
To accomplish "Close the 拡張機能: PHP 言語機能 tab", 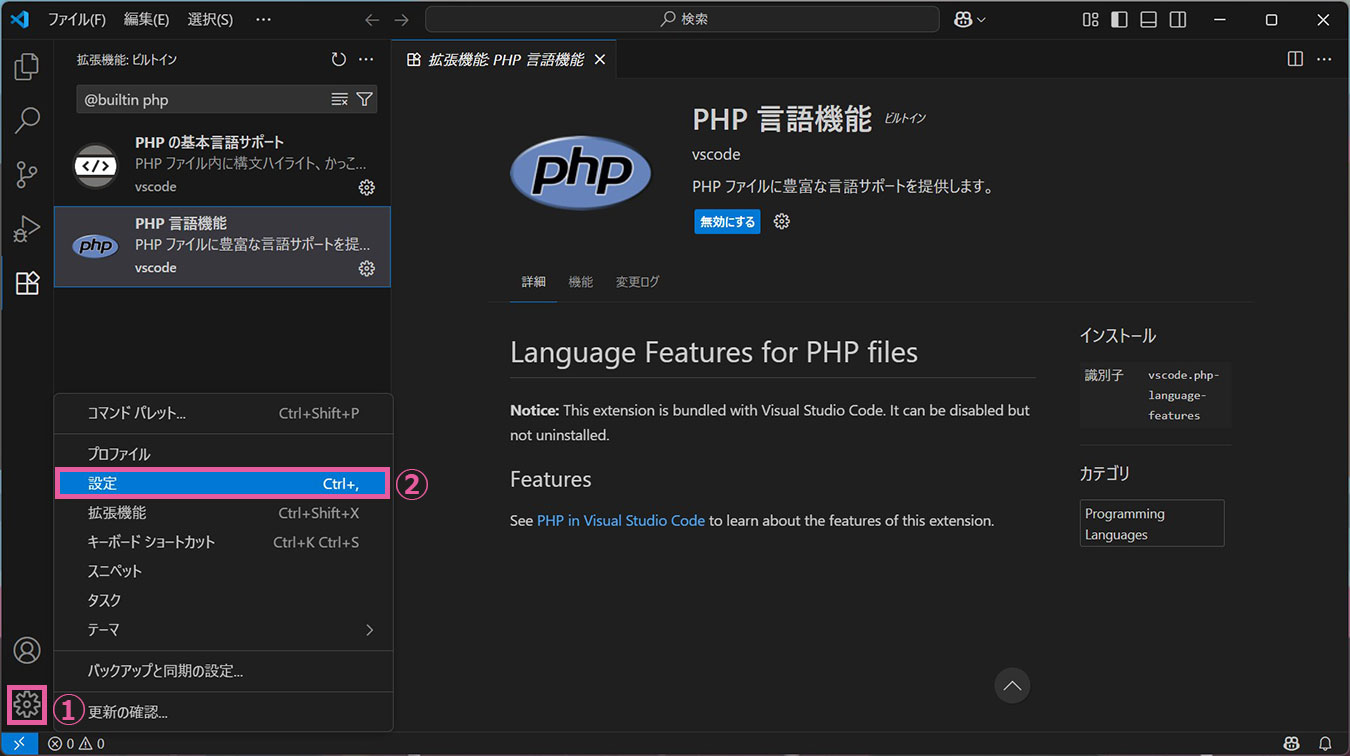I will pyautogui.click(x=600, y=60).
